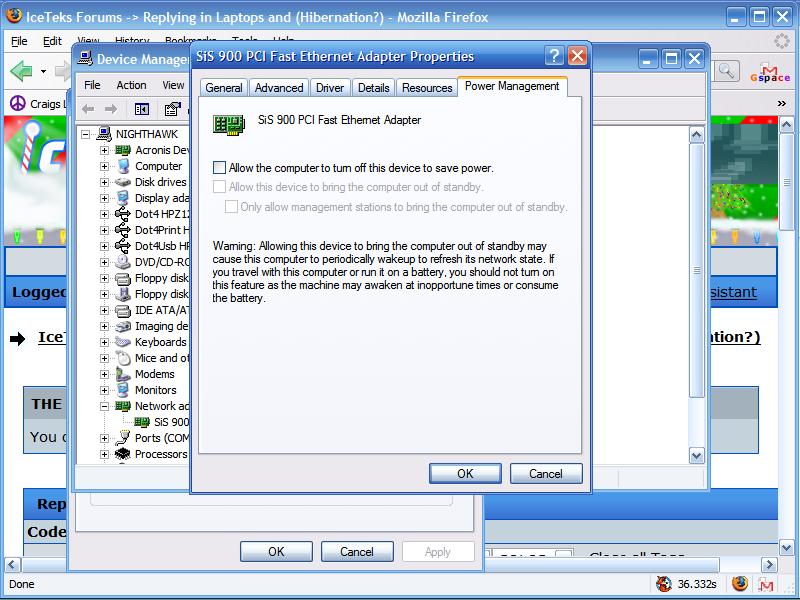
Task: Click the Dot4Usb icon in the tree
Action: click(x=123, y=246)
